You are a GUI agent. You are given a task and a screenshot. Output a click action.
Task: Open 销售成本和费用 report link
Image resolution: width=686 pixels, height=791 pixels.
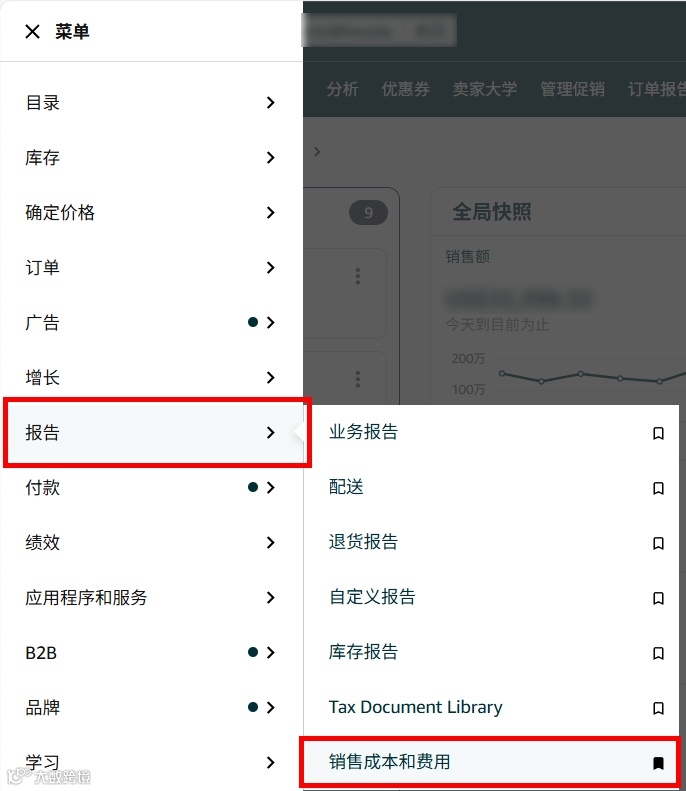(389, 762)
